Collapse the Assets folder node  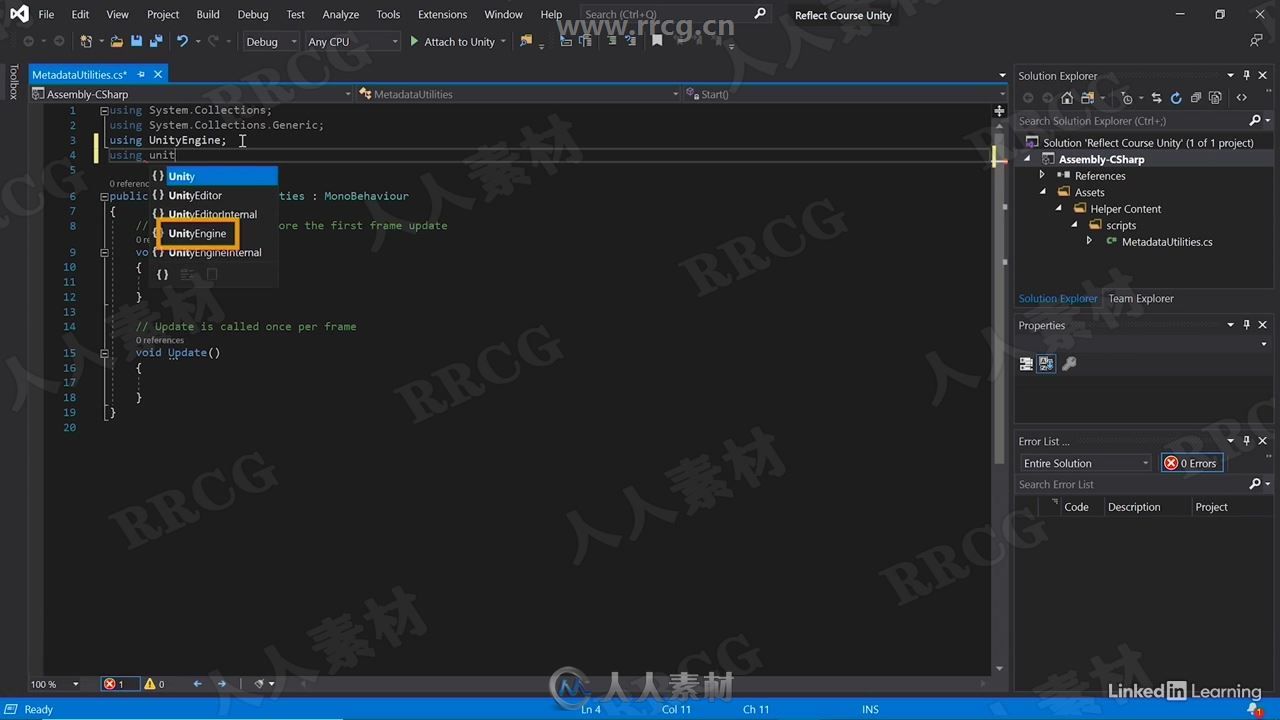click(x=1042, y=192)
